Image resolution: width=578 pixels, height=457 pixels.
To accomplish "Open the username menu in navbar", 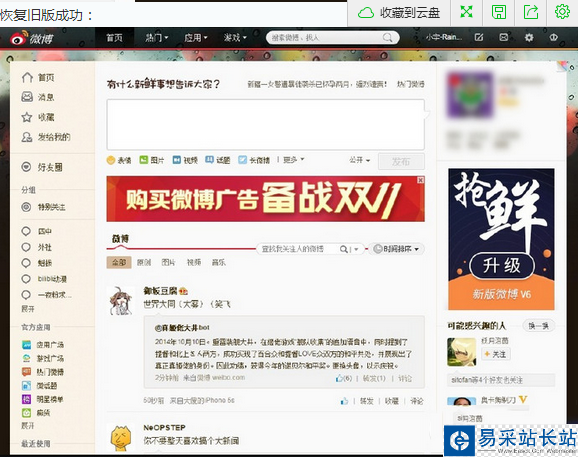I will point(444,37).
